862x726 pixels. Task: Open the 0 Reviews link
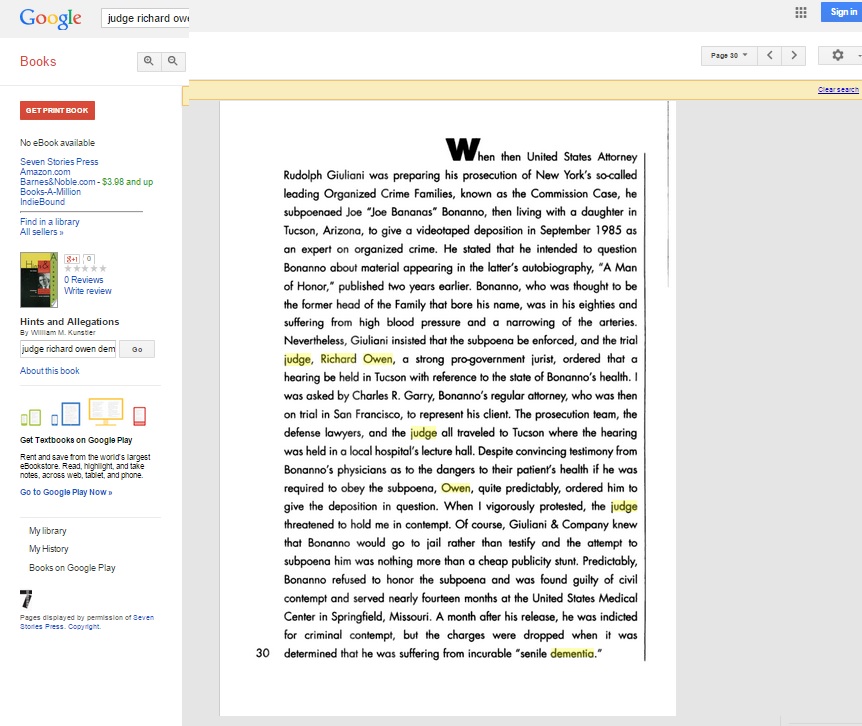(84, 280)
